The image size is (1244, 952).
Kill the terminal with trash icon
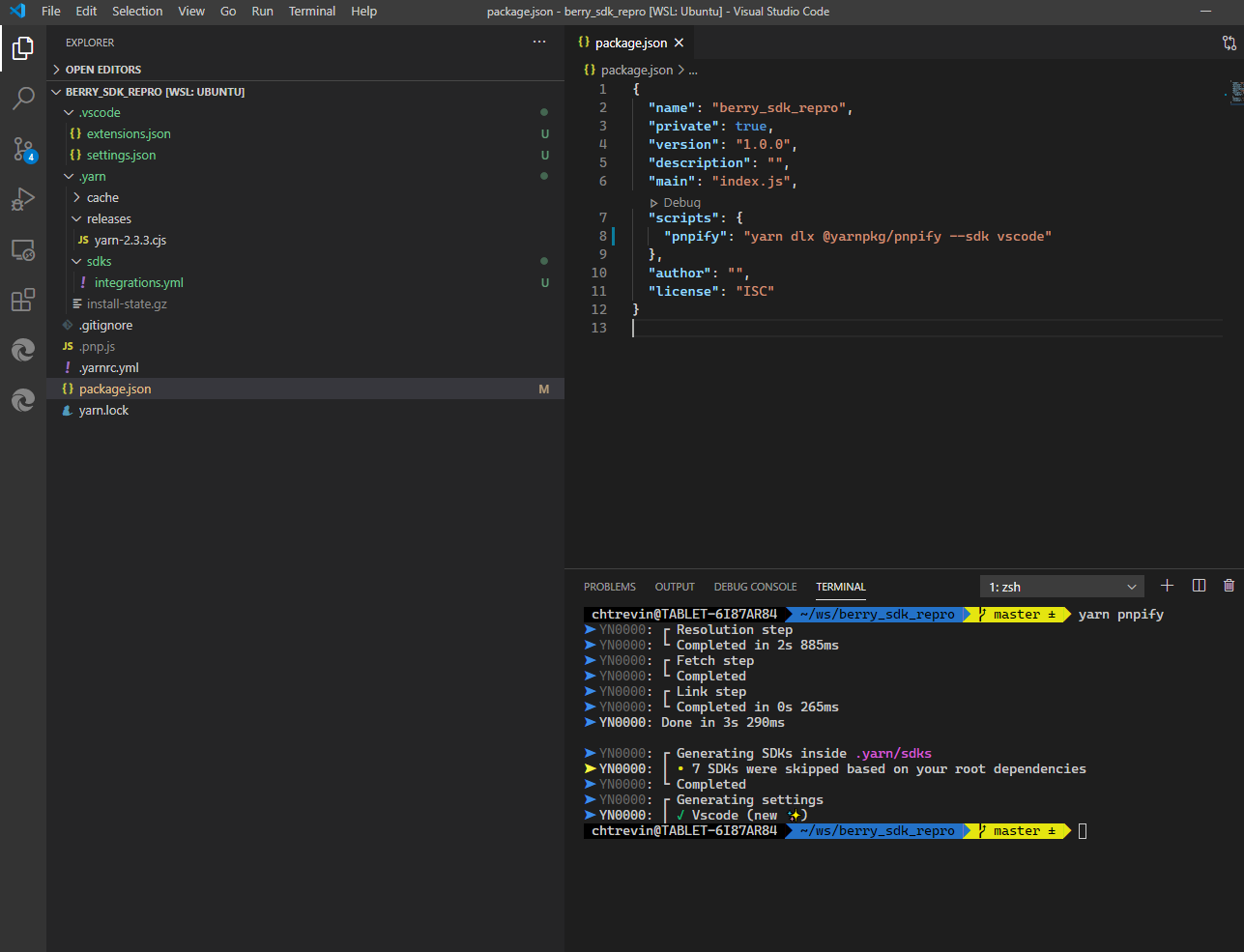[x=1229, y=586]
